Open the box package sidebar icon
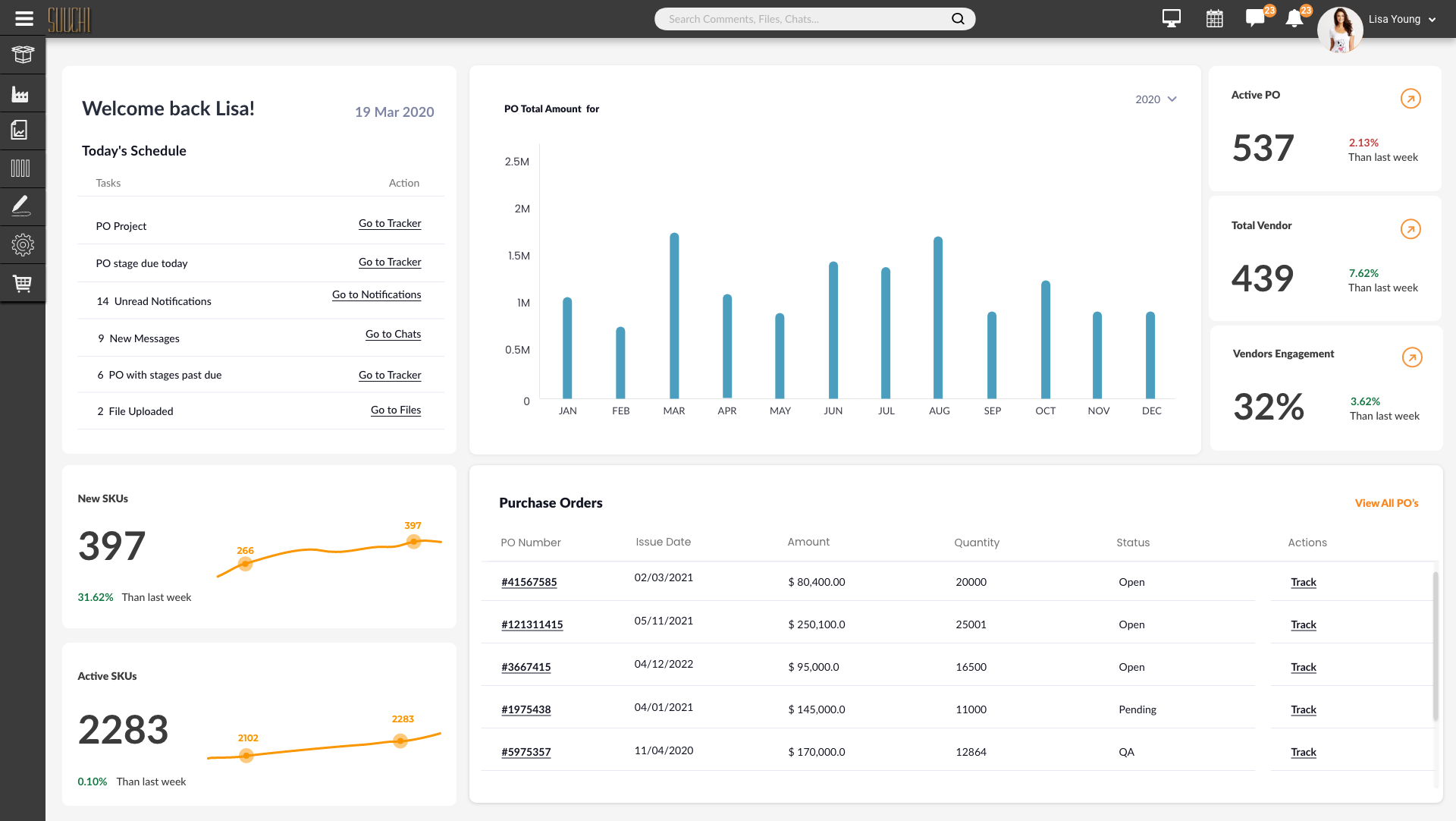1456x821 pixels. click(x=23, y=55)
